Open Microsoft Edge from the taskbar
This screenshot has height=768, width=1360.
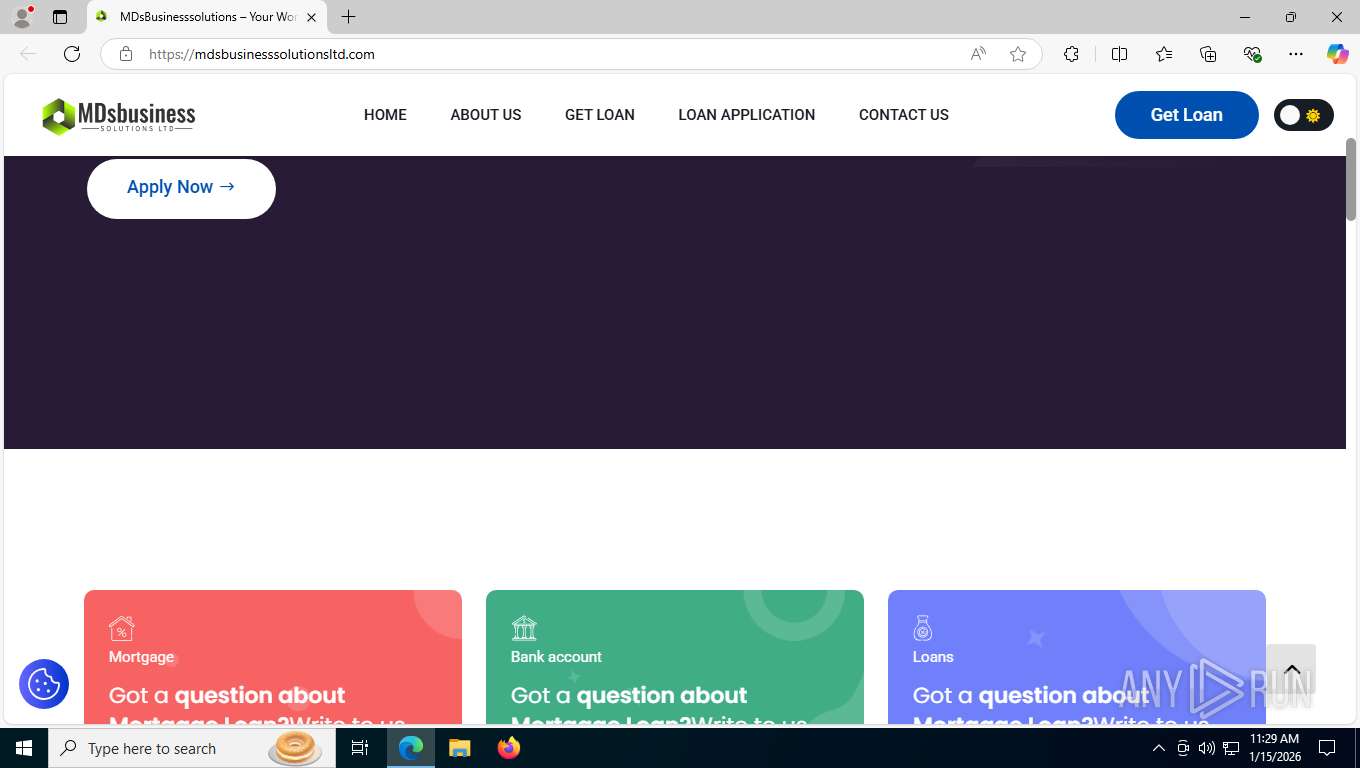pos(411,748)
